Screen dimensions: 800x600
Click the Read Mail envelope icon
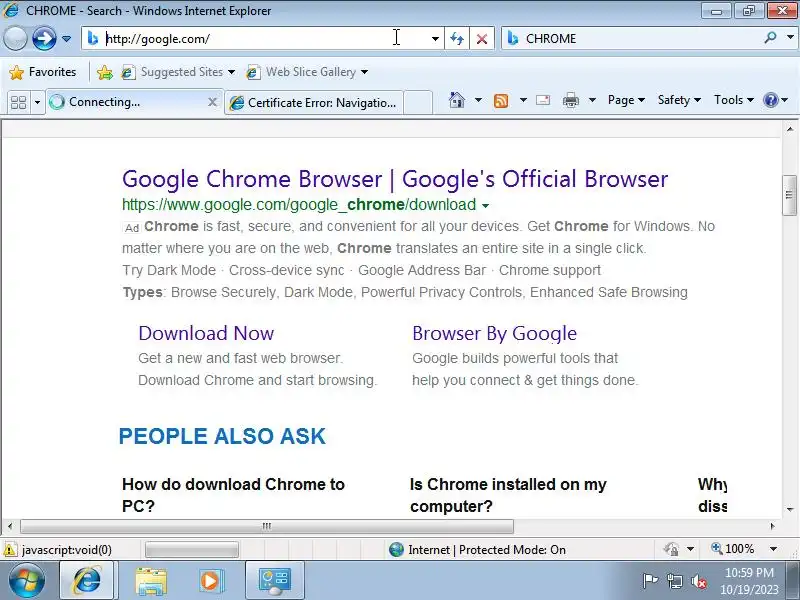pos(543,100)
